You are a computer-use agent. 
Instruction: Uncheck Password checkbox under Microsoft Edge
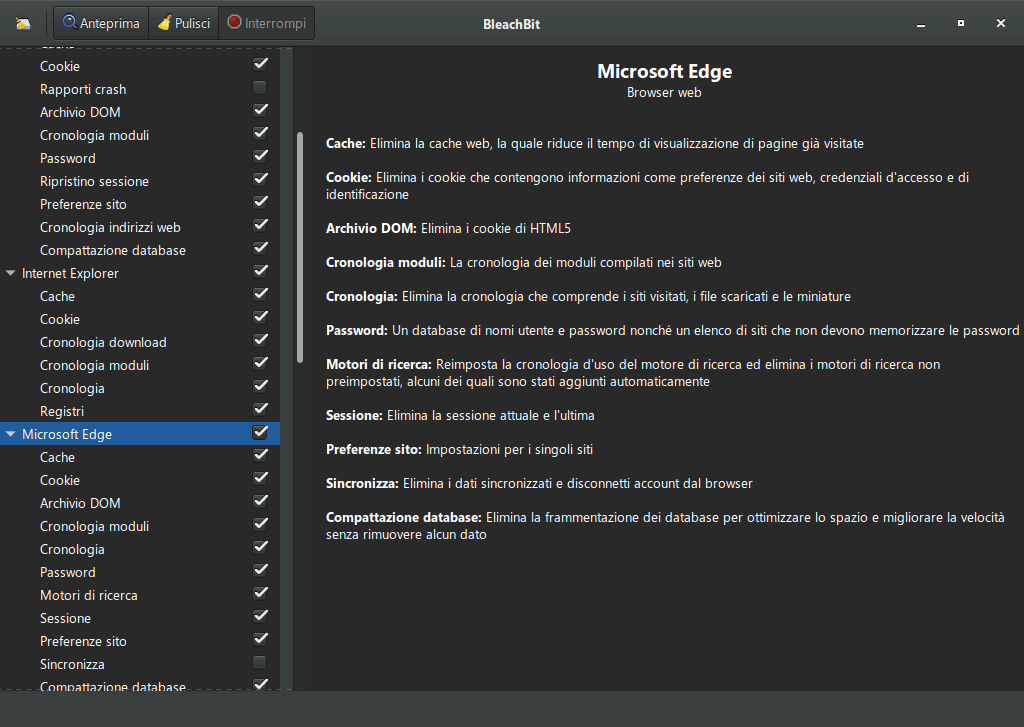tap(260, 570)
